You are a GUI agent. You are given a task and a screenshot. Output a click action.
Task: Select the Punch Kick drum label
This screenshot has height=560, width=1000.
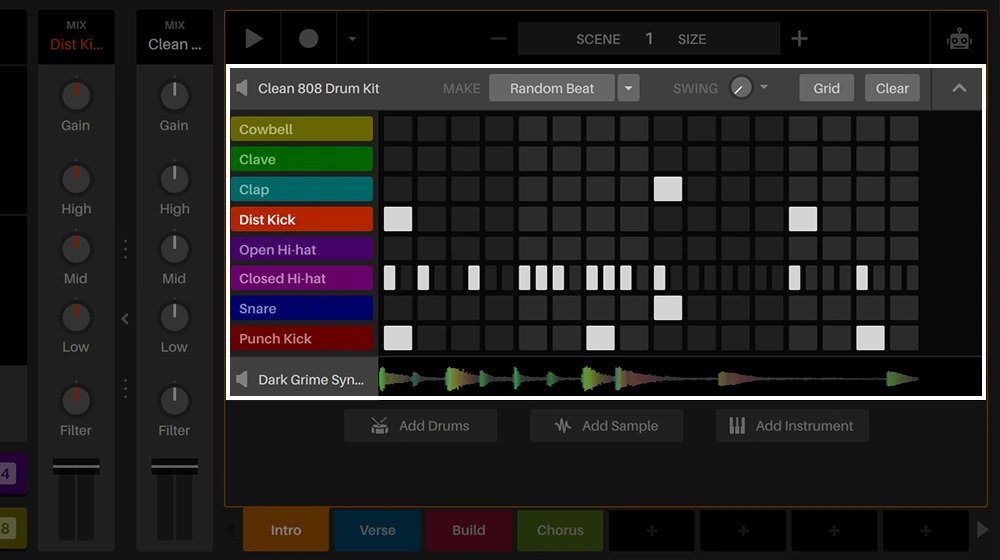click(302, 338)
